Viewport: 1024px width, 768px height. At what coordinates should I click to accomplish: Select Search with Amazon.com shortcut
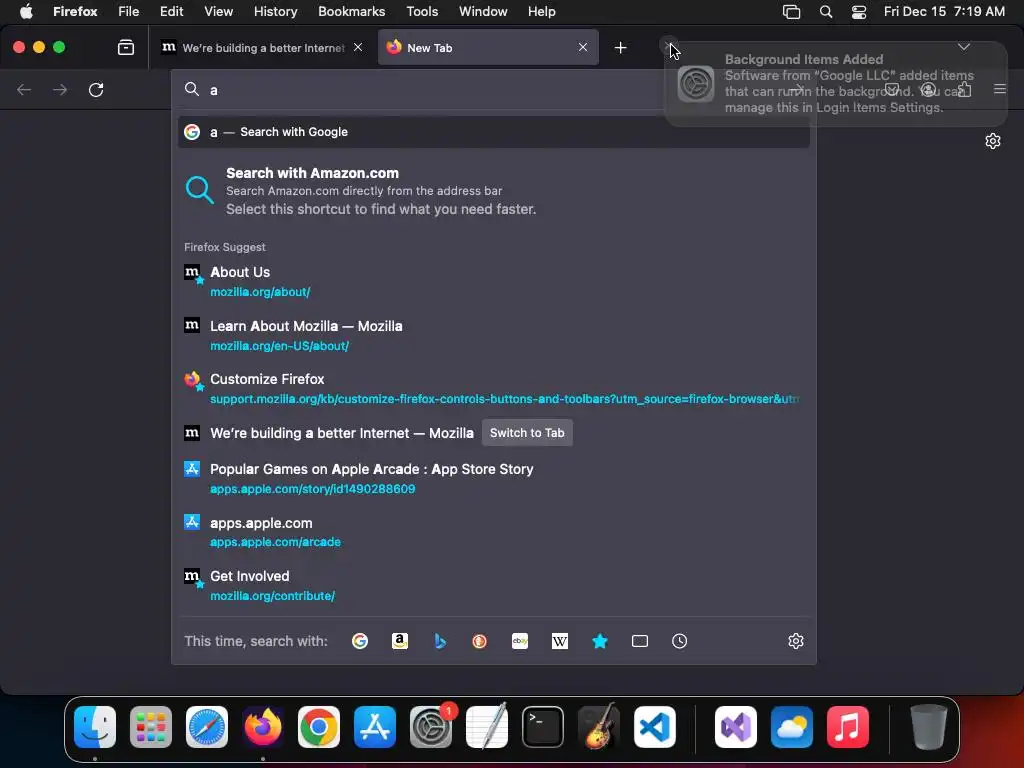click(494, 191)
